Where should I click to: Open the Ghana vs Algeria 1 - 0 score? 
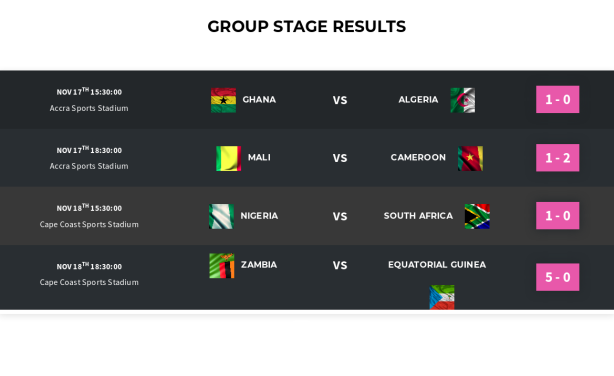(558, 99)
